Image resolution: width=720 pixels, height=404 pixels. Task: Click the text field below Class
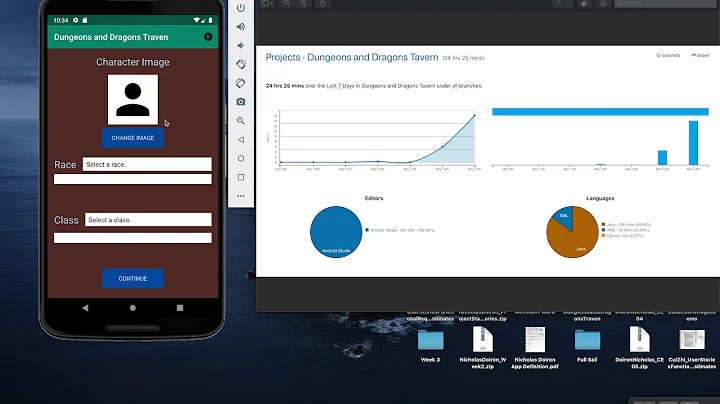(133, 238)
